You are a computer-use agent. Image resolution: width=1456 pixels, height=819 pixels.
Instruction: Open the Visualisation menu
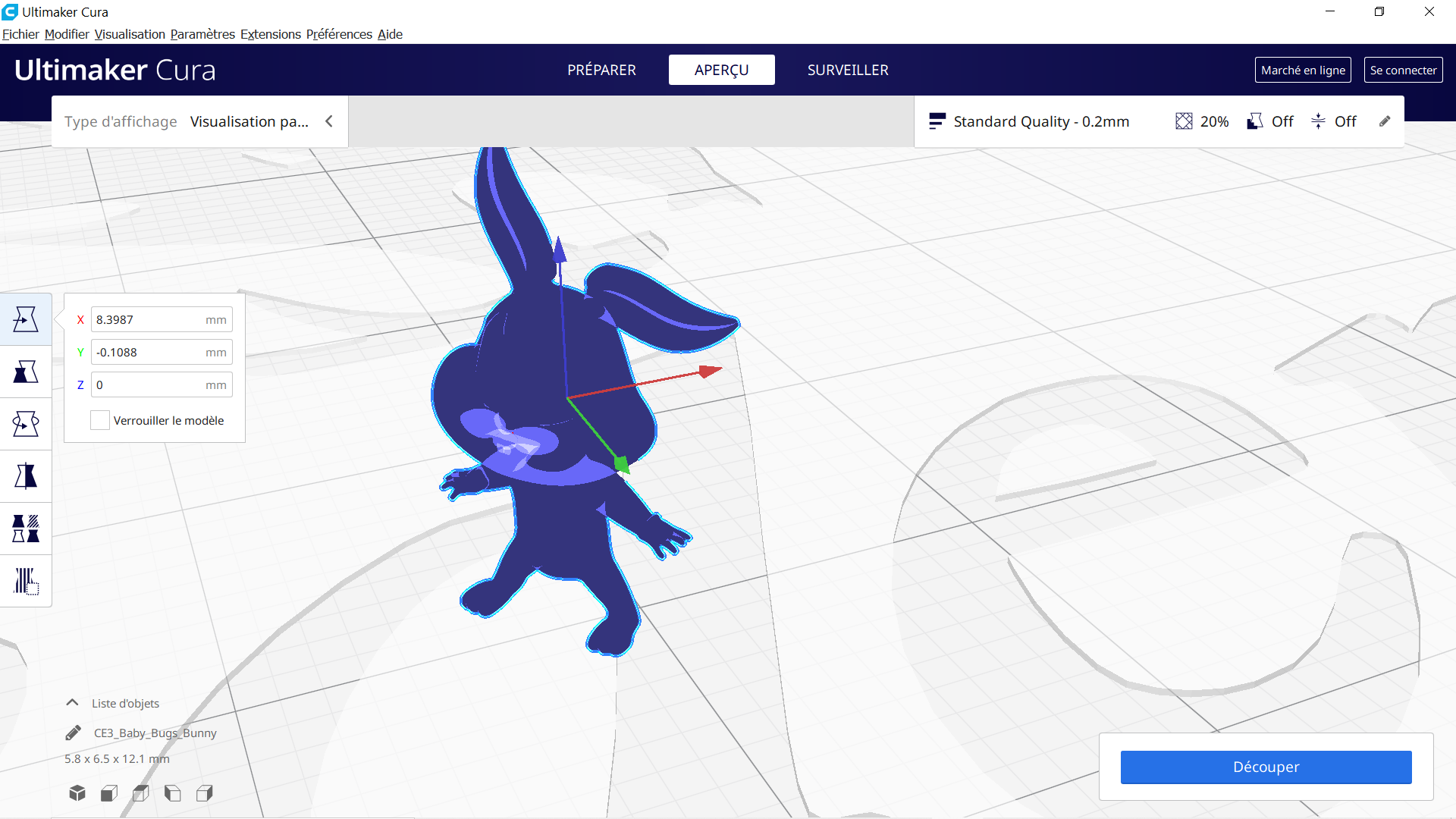tap(130, 34)
